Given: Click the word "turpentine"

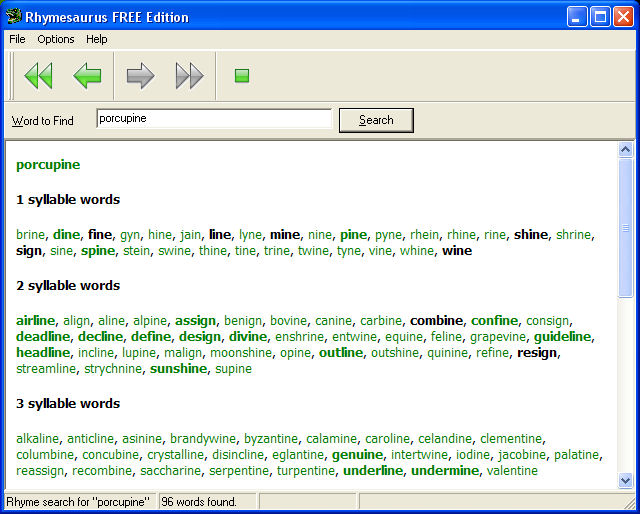Looking at the screenshot, I should tap(306, 471).
